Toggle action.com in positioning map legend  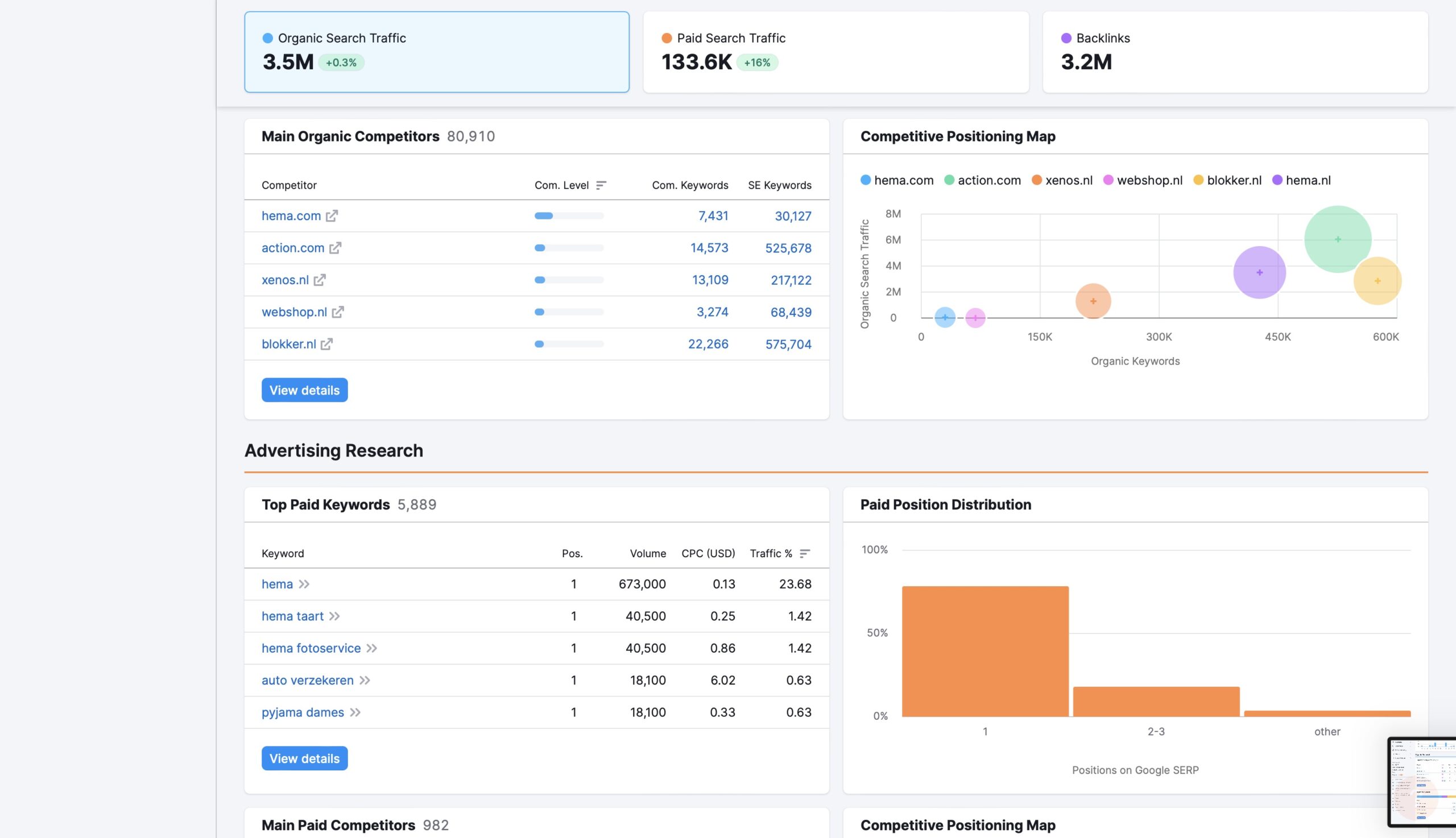click(982, 180)
